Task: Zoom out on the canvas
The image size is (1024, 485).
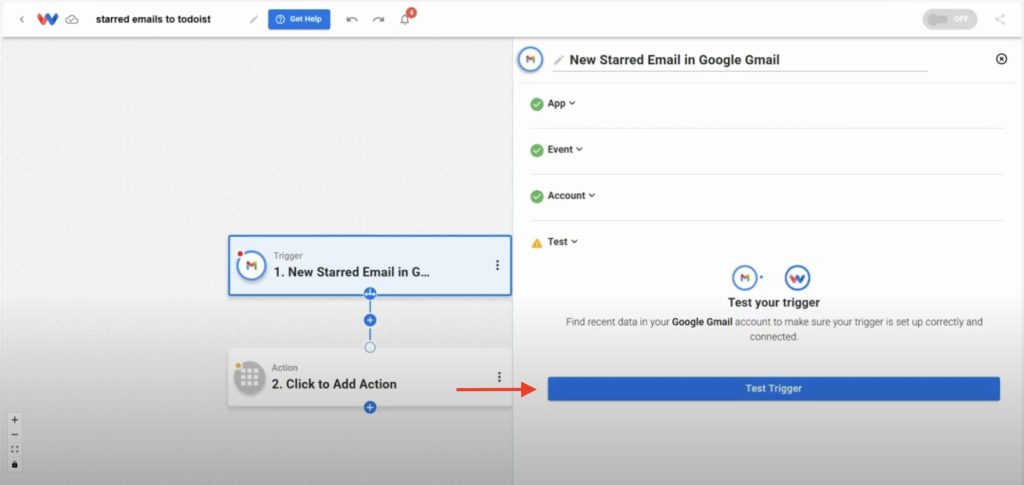Action: click(x=15, y=435)
